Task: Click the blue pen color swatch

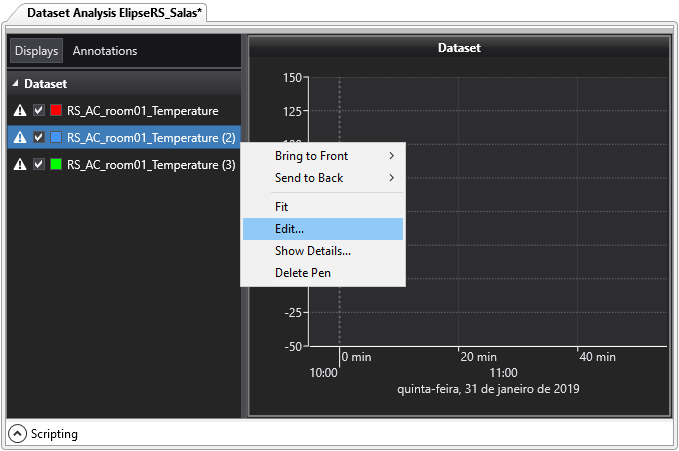Action: (57, 138)
